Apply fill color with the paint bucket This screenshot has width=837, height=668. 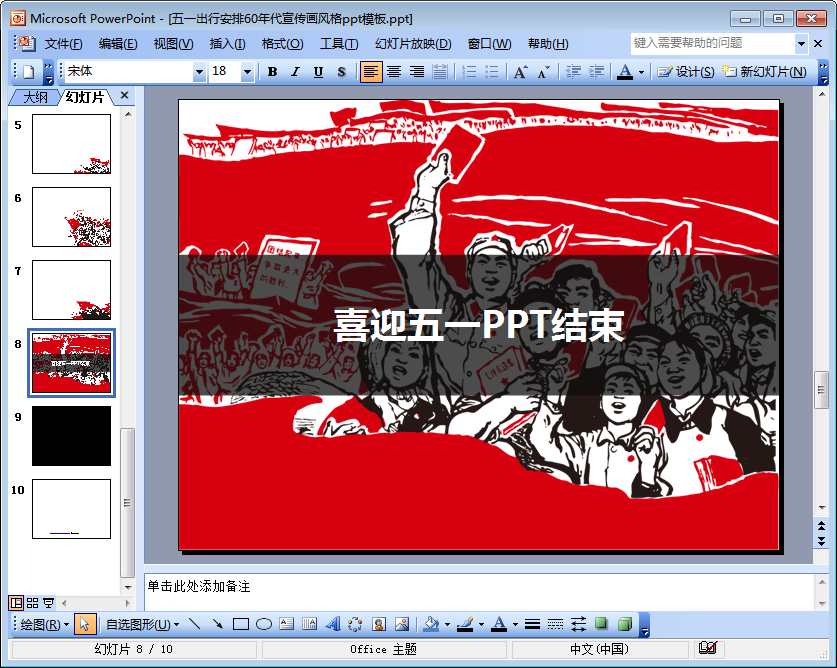(x=431, y=624)
